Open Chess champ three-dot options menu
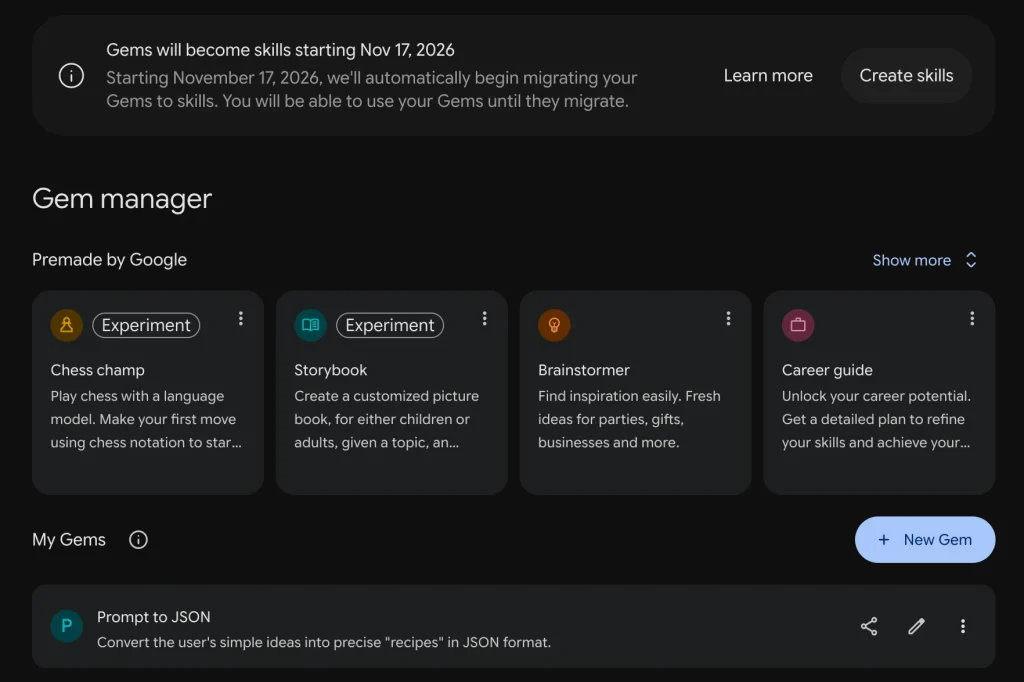1024x682 pixels. coord(241,318)
